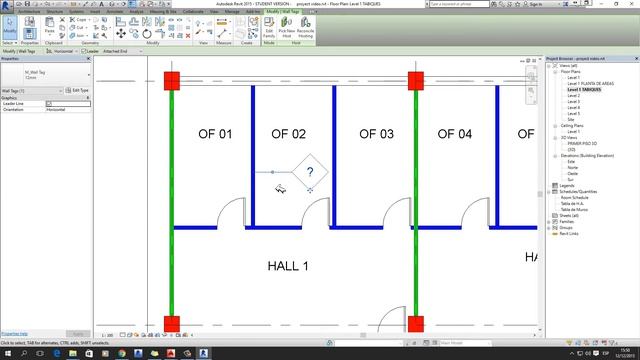Click the move handle below the wall tag
The height and width of the screenshot is (360, 640).
310,190
